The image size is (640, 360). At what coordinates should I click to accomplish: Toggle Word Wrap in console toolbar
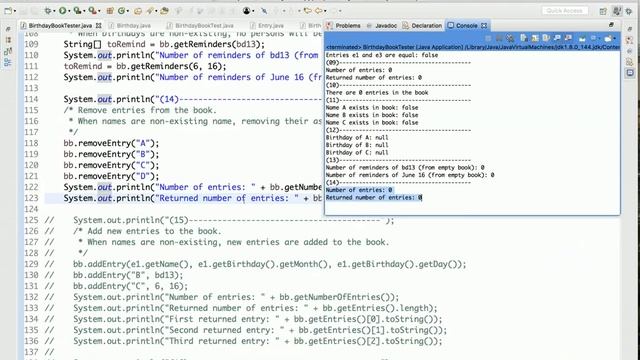[546, 38]
